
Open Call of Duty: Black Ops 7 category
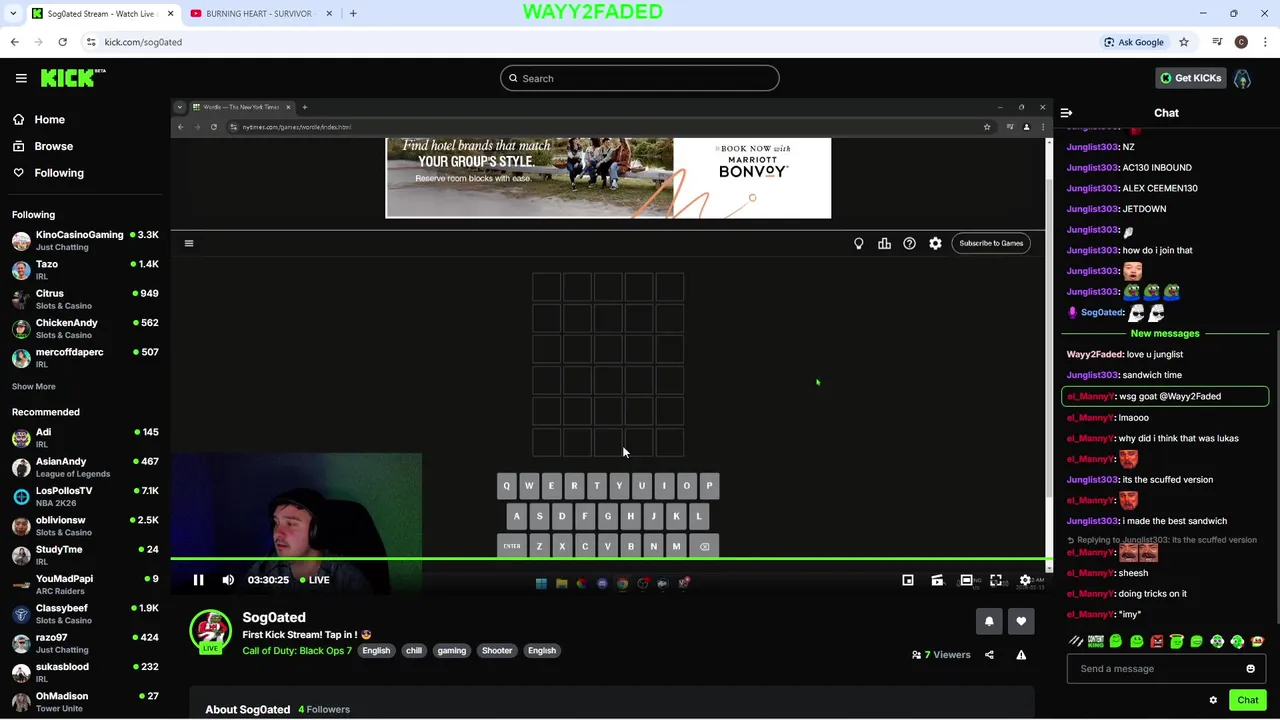pos(297,651)
